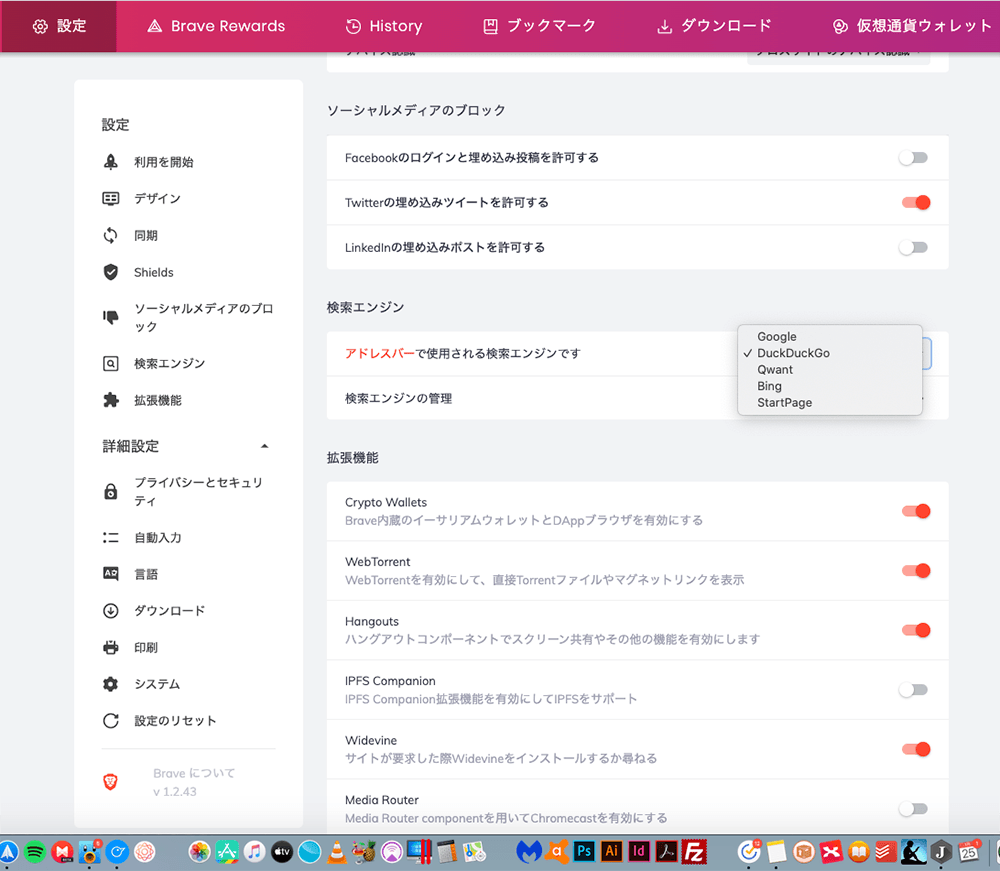1000x871 pixels.
Task: Open the 仮想通貨ウォレット tab
Action: 912,26
